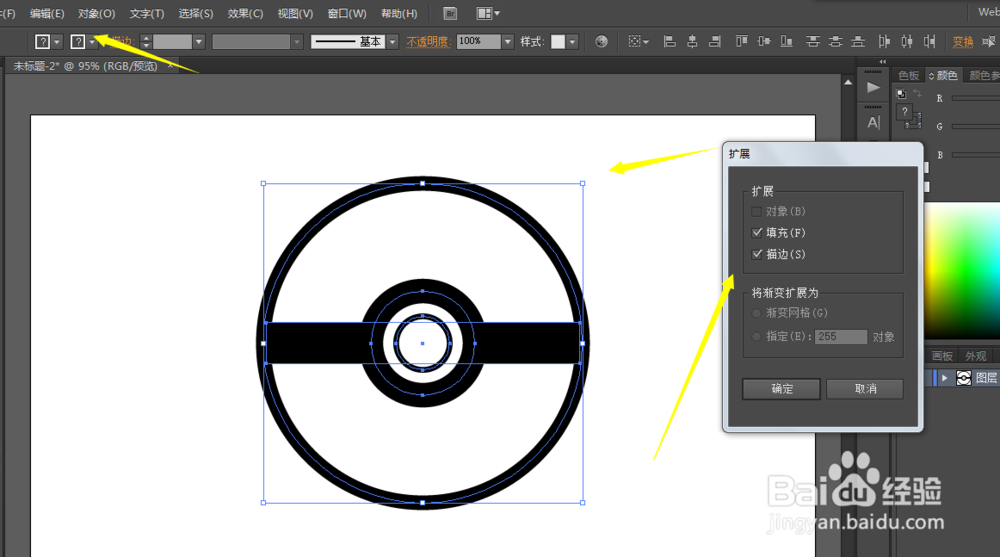Click Horizontal Align Center icon
1000x557 pixels.
point(692,41)
